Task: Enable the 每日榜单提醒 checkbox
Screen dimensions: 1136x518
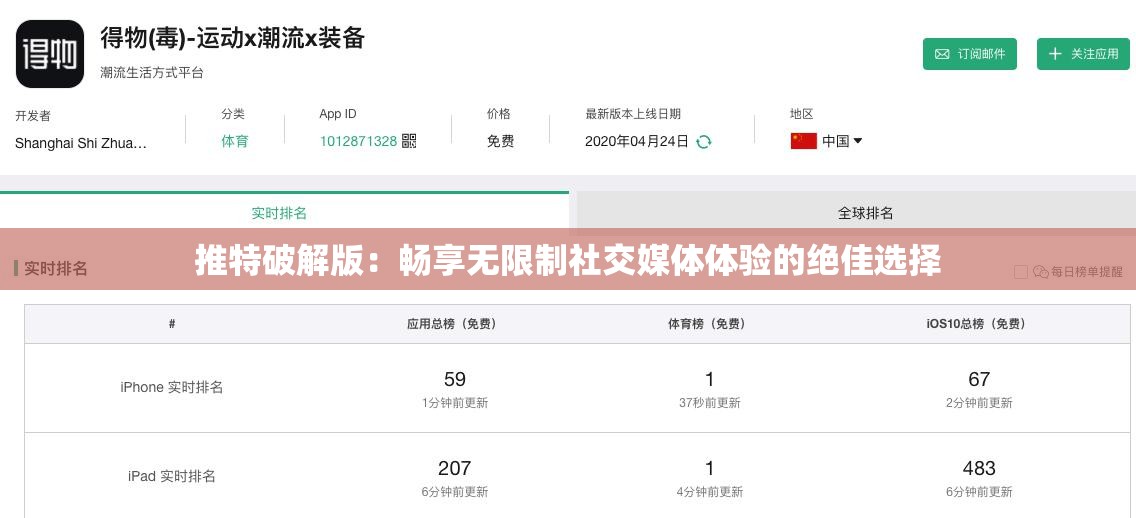Action: click(1020, 272)
